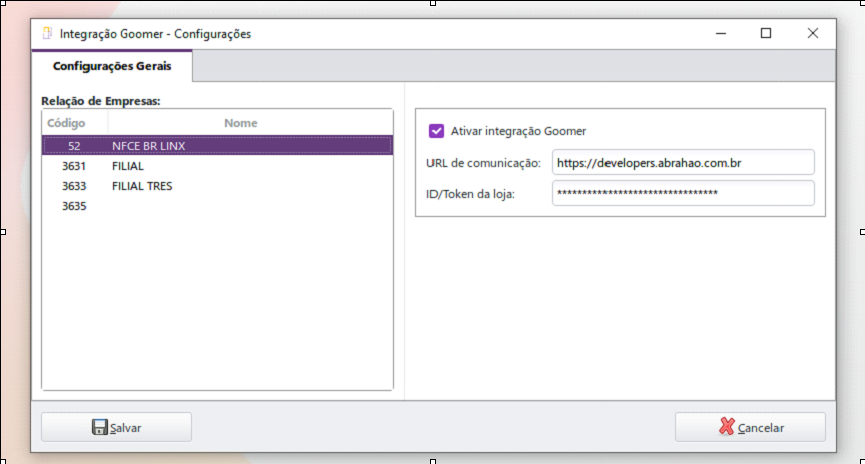
Task: Focus the ID/Token da loja field
Action: point(683,193)
